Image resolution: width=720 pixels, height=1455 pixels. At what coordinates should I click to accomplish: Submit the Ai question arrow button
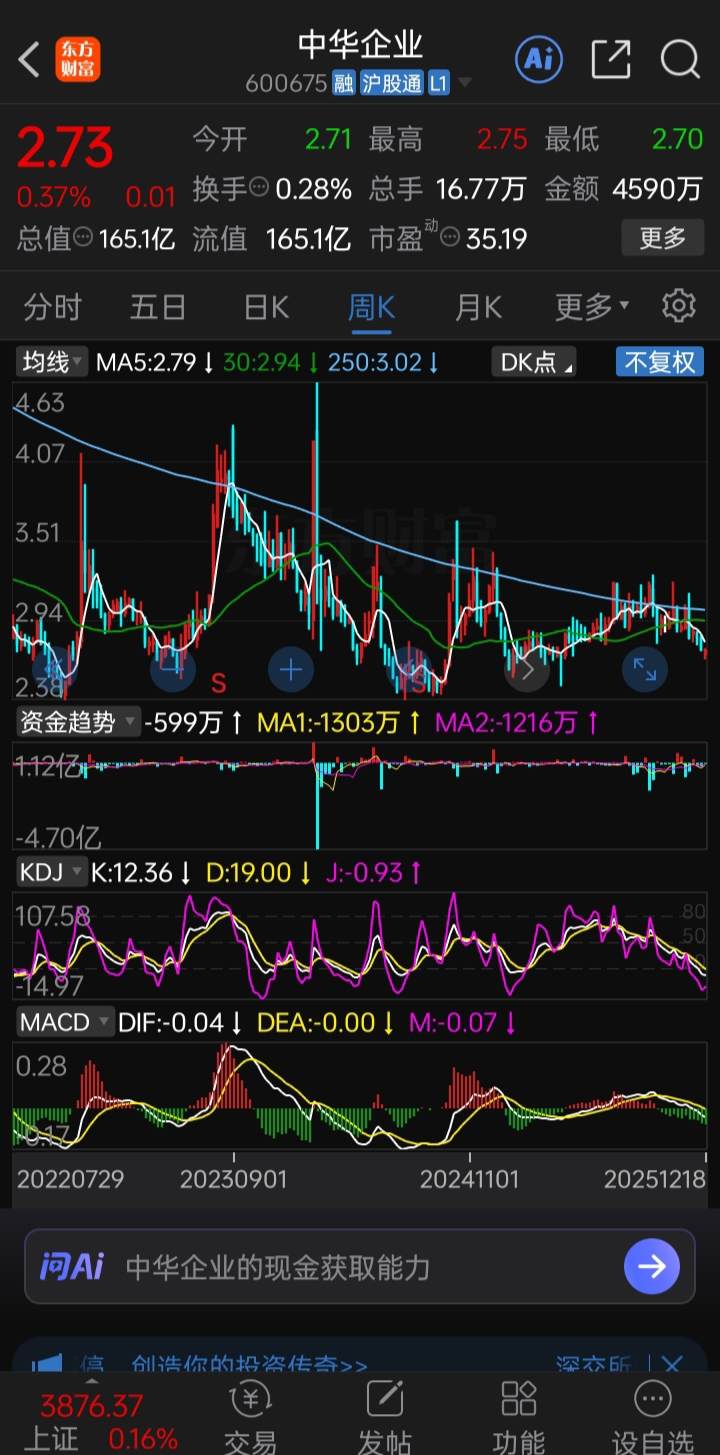pyautogui.click(x=652, y=1267)
